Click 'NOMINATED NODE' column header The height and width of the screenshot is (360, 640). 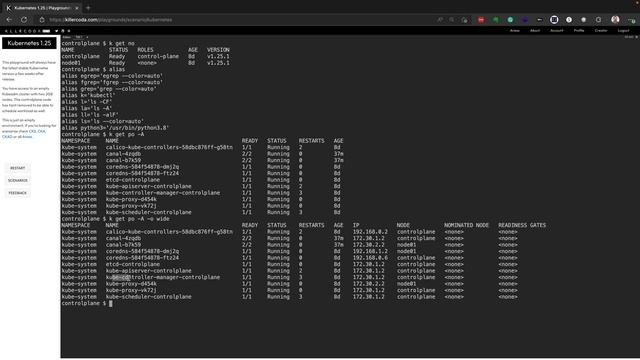(466, 225)
